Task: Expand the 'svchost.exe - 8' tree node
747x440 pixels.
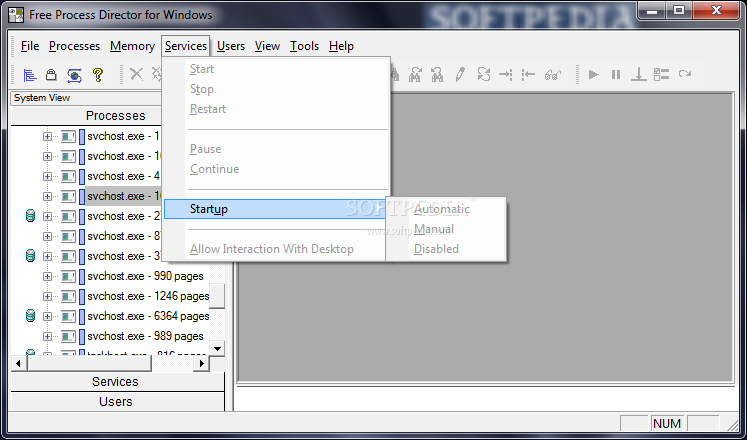Action: coord(47,236)
